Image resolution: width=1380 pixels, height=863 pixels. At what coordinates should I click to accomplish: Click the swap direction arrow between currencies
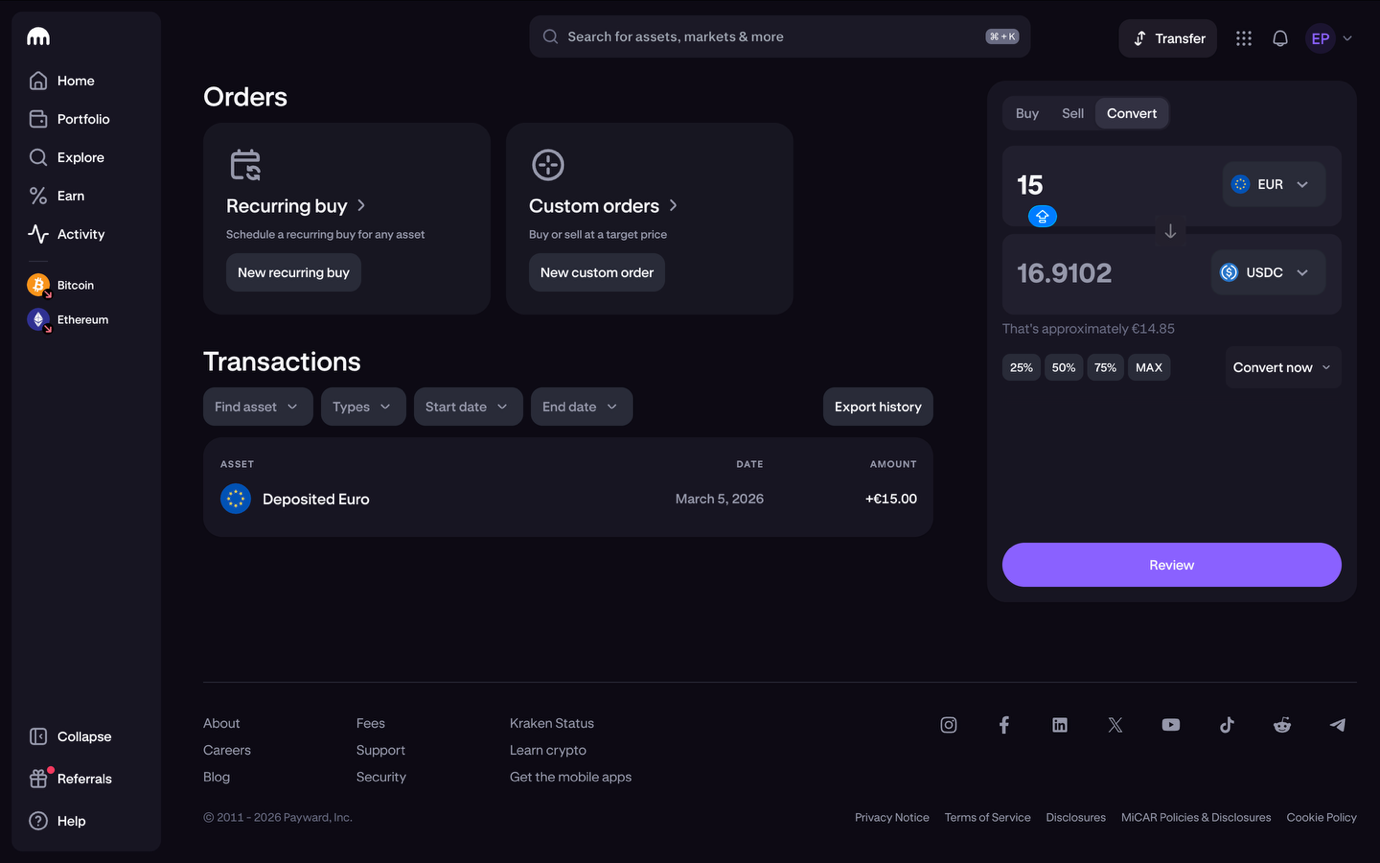1170,231
